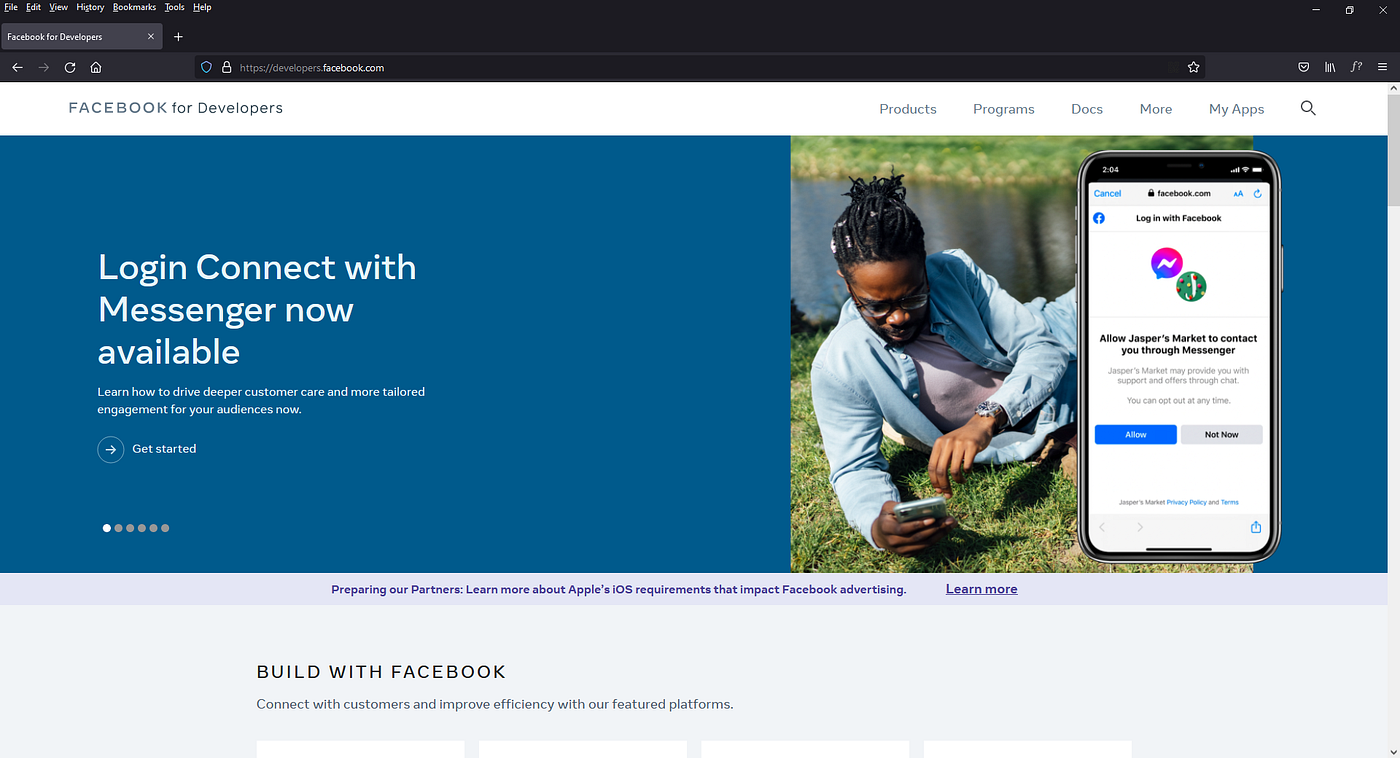Click the Not Now button on phone

point(1221,435)
